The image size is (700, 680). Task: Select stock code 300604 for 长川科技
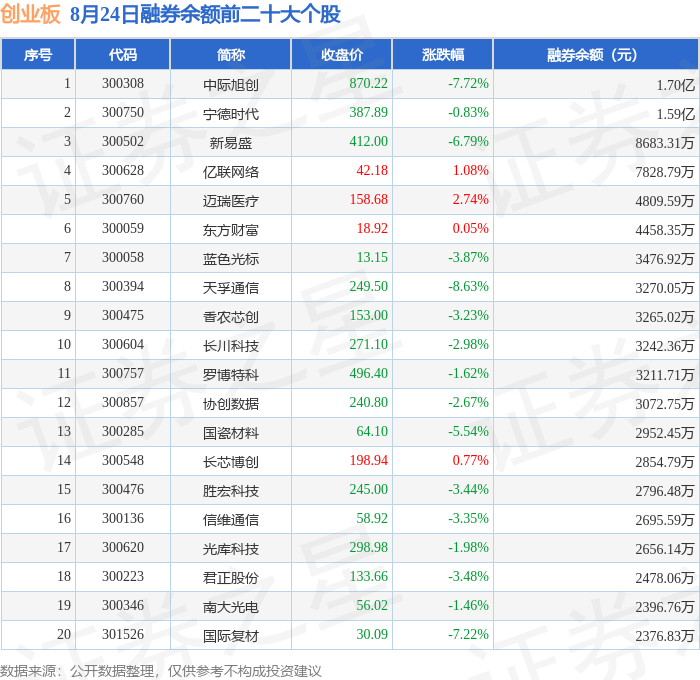[123, 344]
